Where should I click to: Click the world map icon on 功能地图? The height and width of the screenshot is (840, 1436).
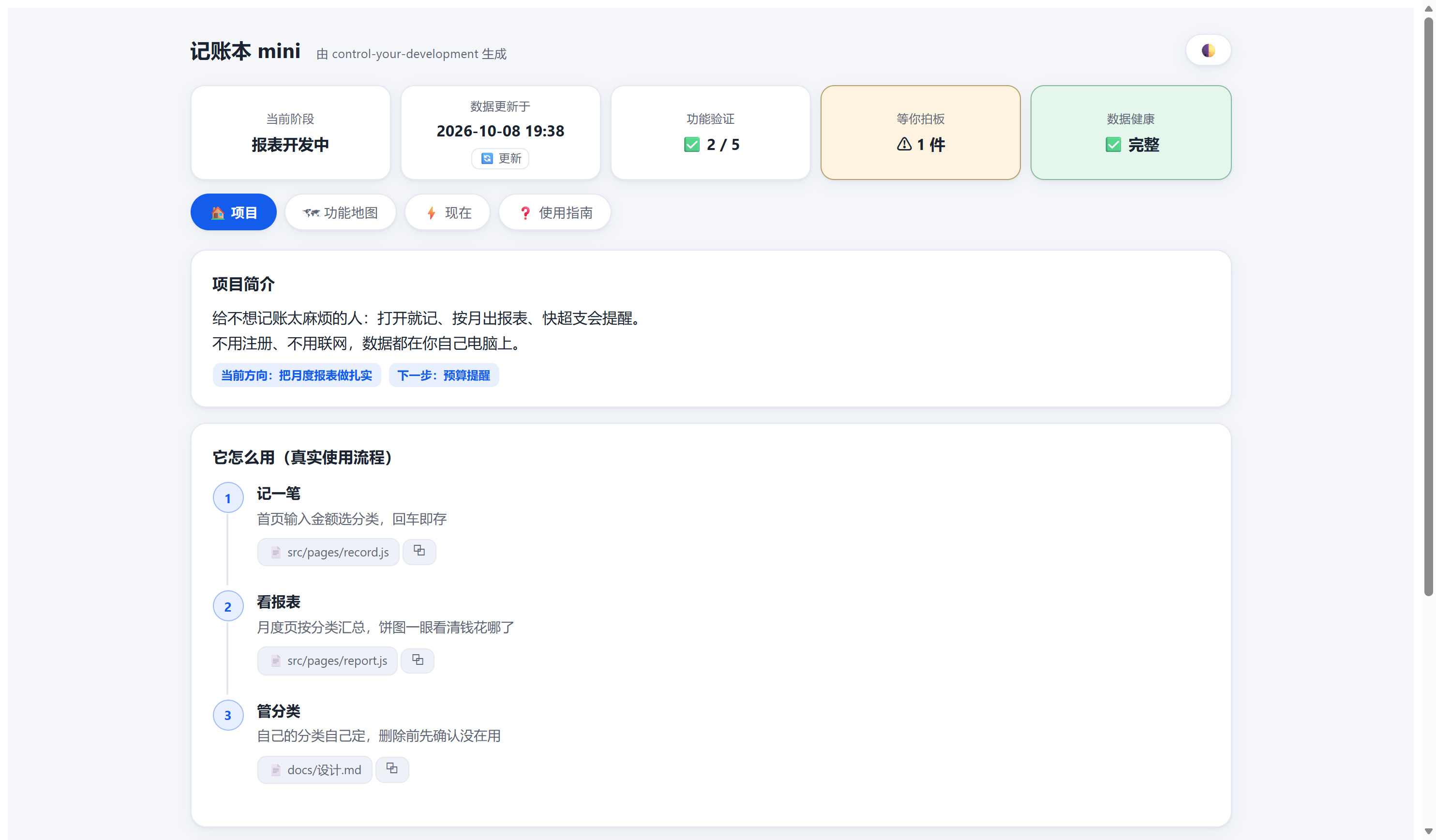[311, 212]
